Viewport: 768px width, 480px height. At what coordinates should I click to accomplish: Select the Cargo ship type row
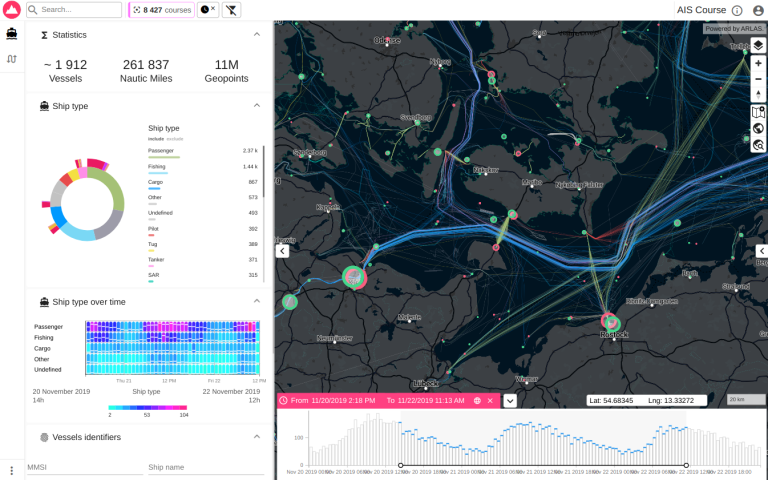pyautogui.click(x=203, y=184)
